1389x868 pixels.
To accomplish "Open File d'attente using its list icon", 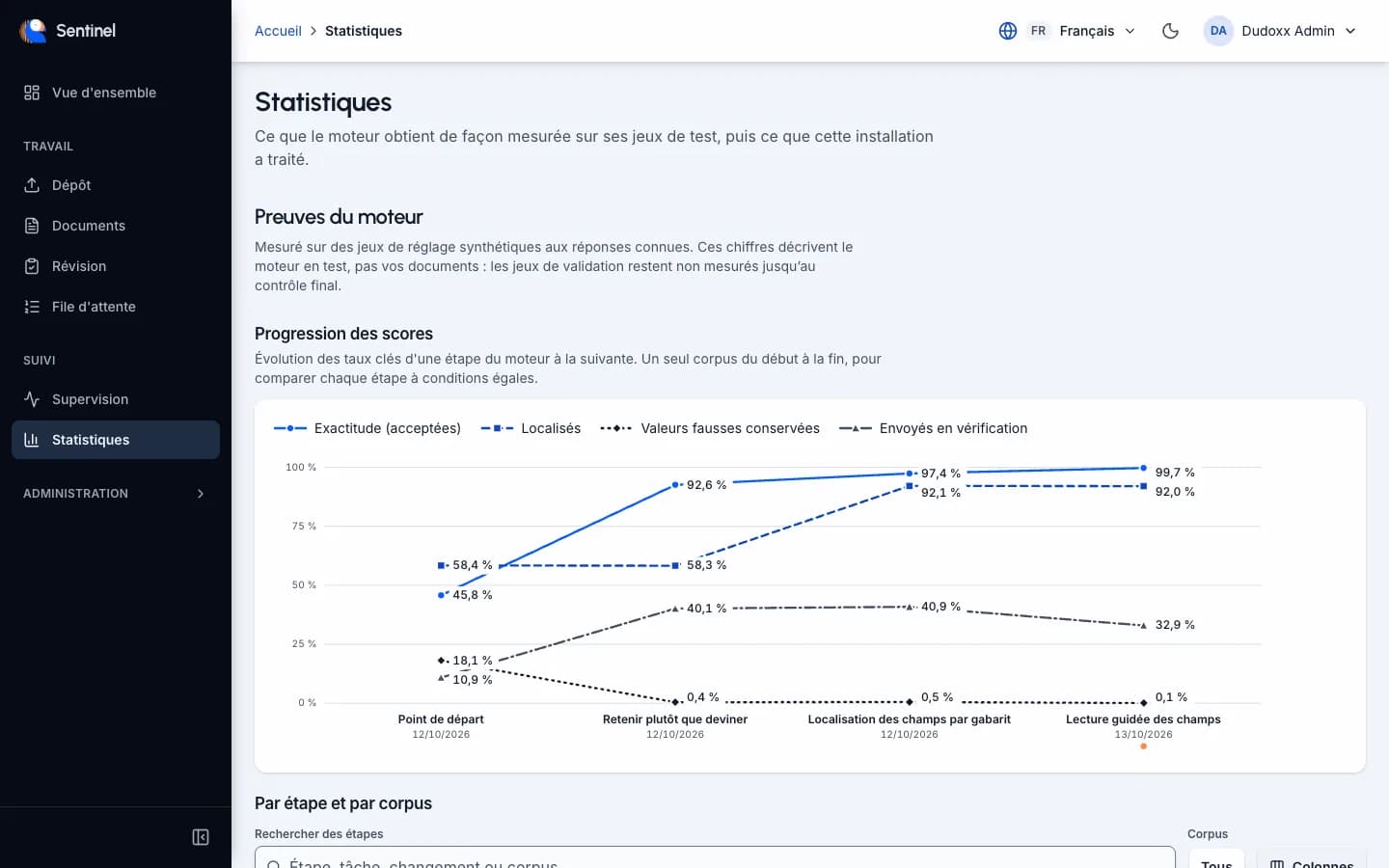I will 32,307.
